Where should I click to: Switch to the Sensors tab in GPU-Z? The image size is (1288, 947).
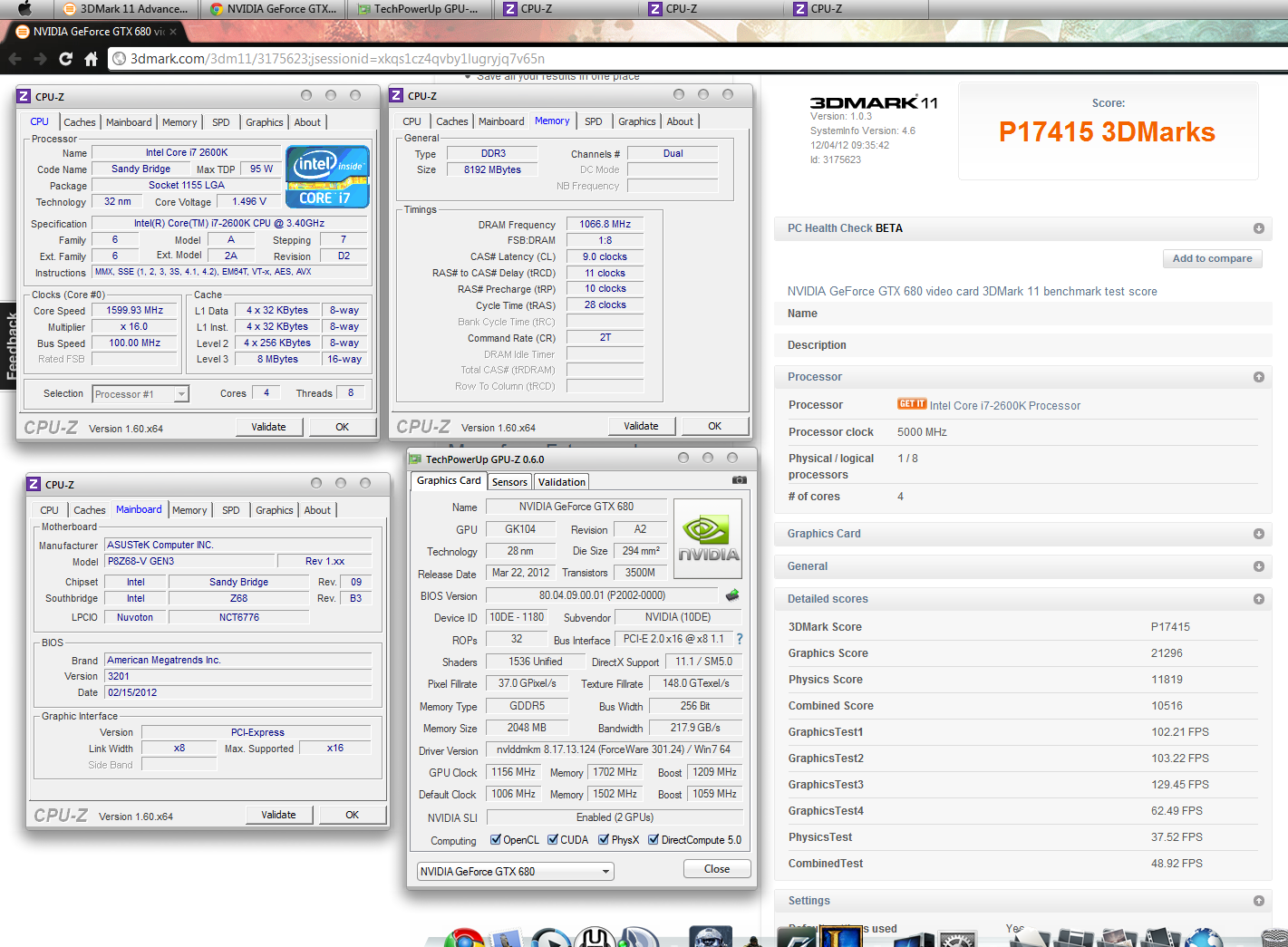pos(509,482)
